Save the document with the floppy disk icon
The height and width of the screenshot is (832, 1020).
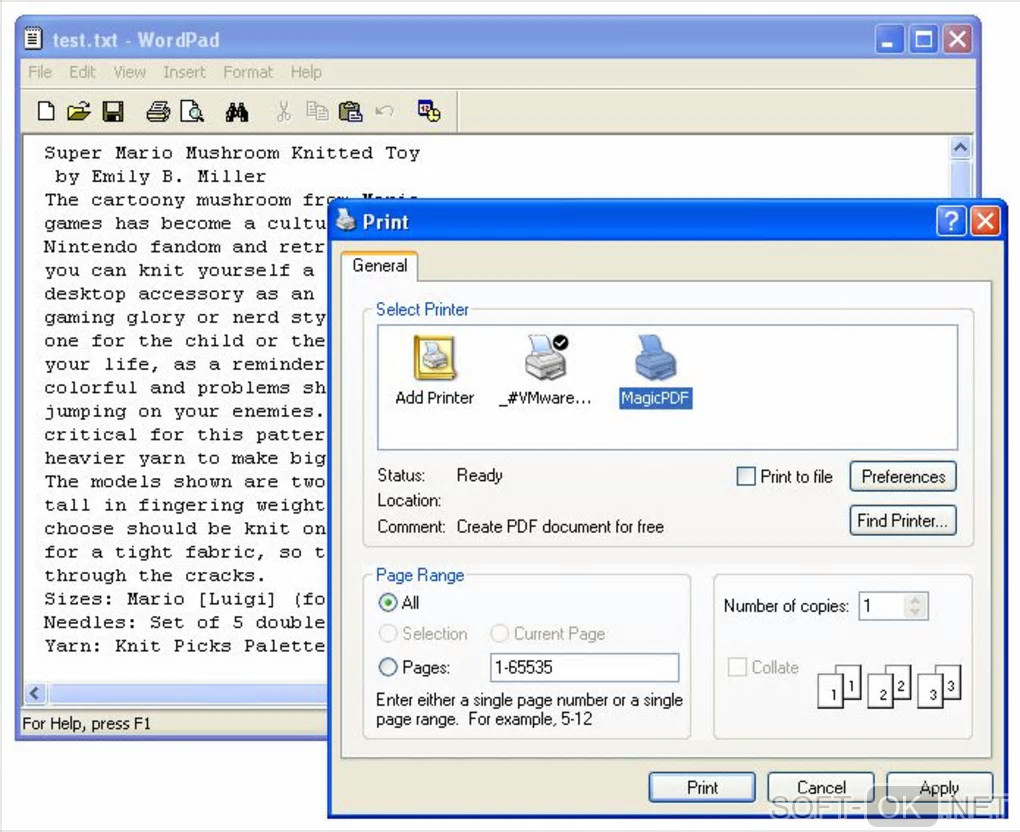(x=113, y=111)
